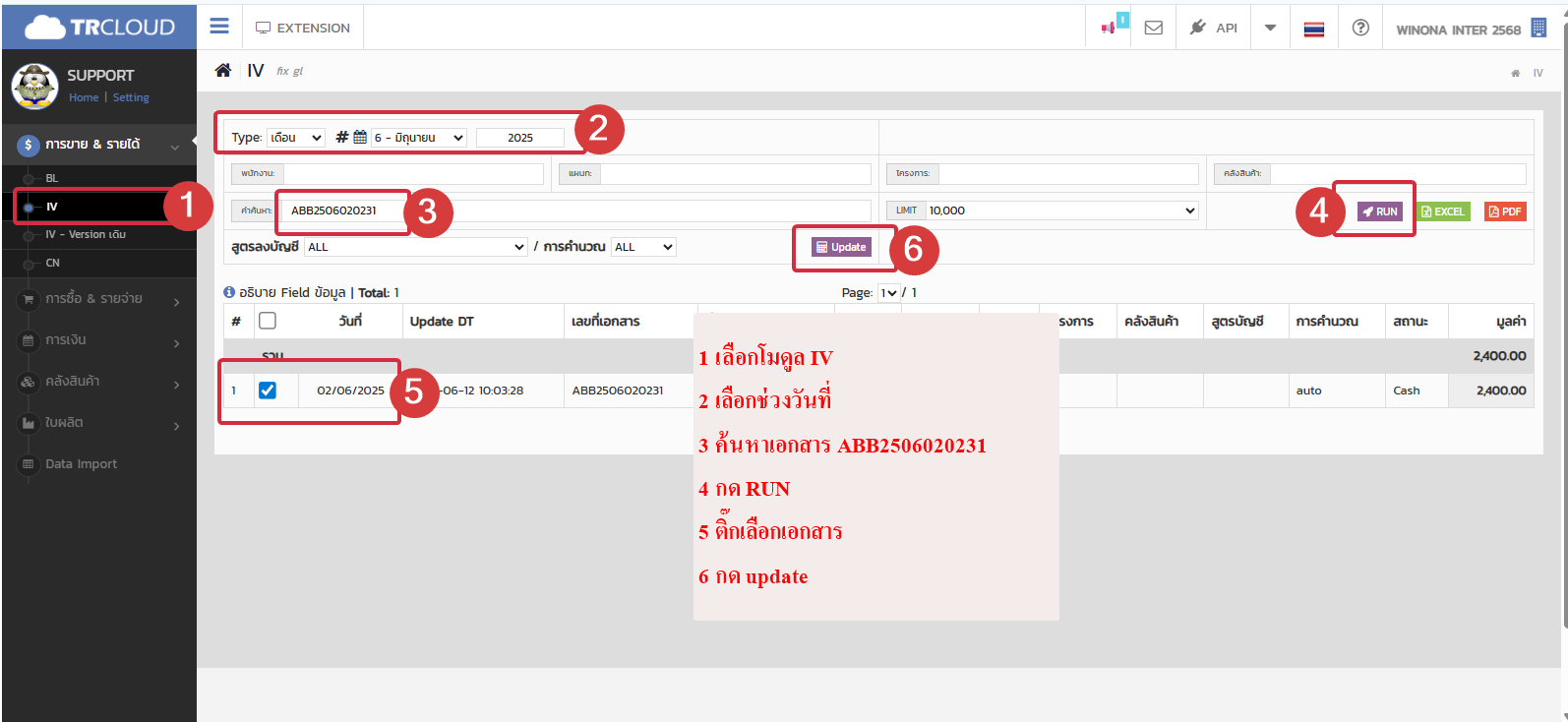The image size is (1568, 722).
Task: Open the mail envelope icon
Action: click(x=1154, y=28)
